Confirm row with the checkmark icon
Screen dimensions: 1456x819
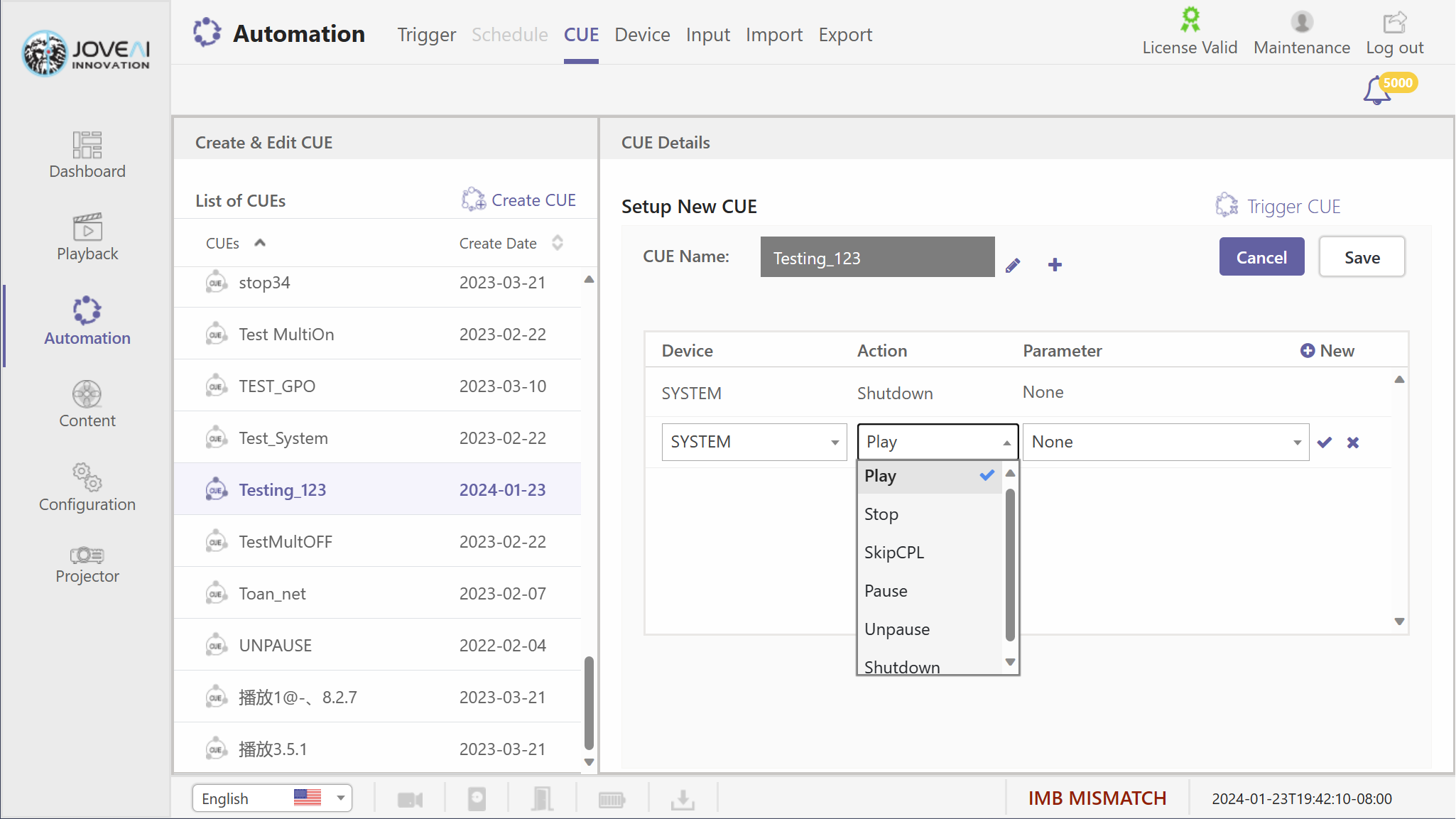click(1324, 443)
